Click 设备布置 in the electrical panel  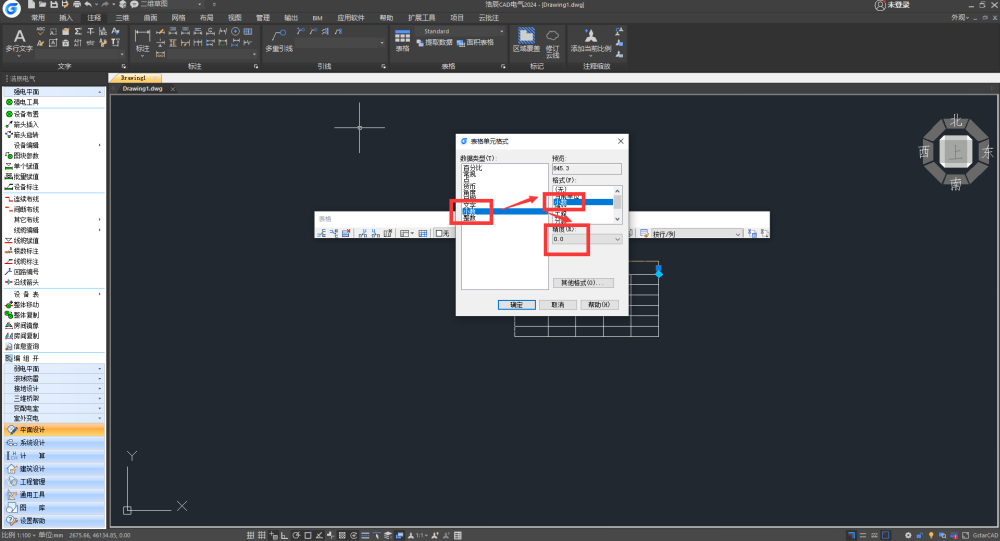[26, 114]
